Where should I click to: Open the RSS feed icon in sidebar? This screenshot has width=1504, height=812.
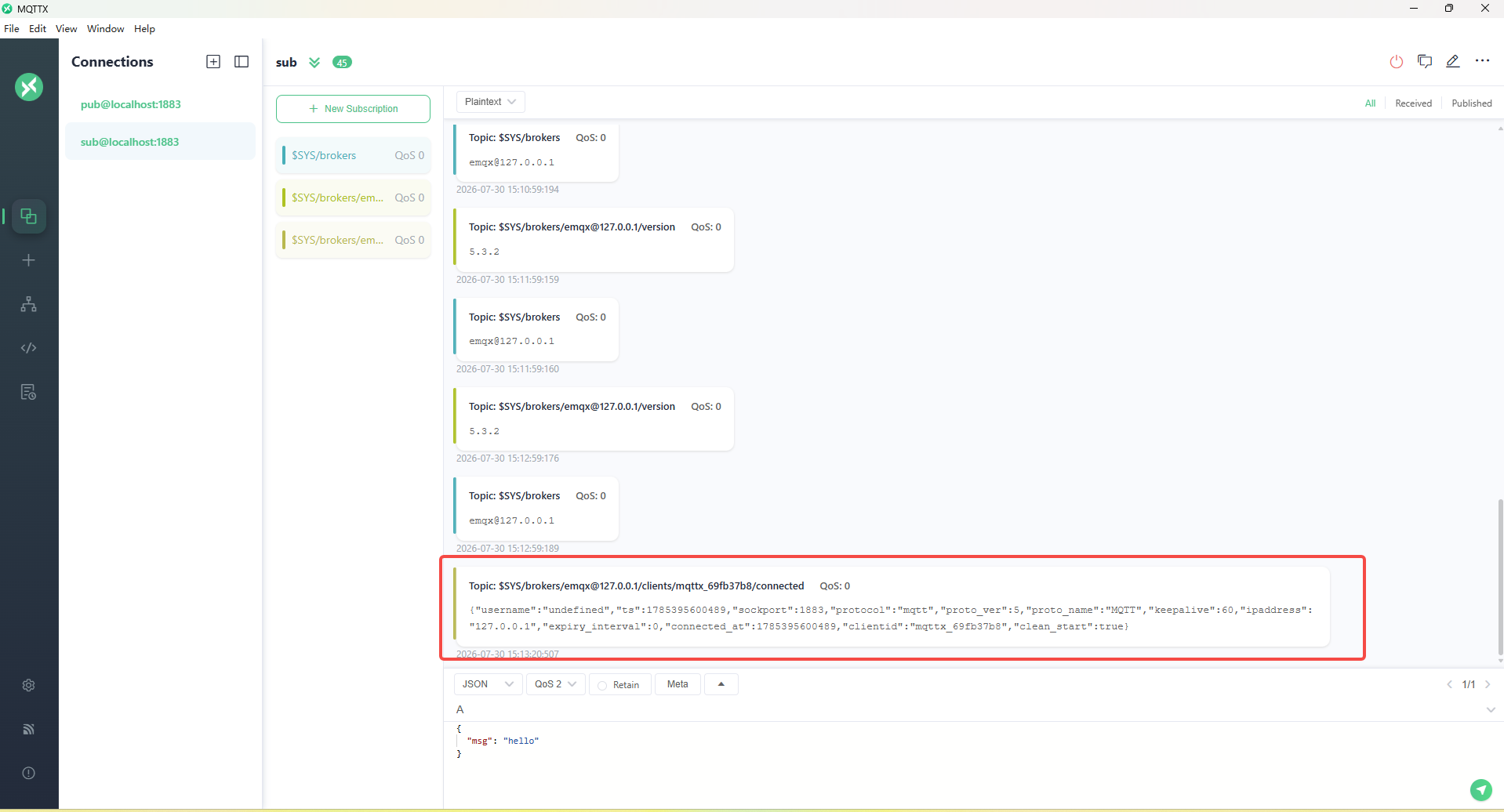tap(29, 729)
